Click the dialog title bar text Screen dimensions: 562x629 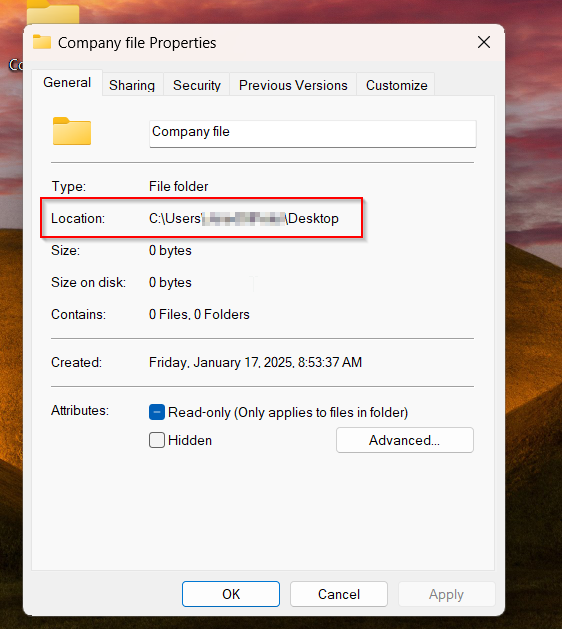(137, 43)
